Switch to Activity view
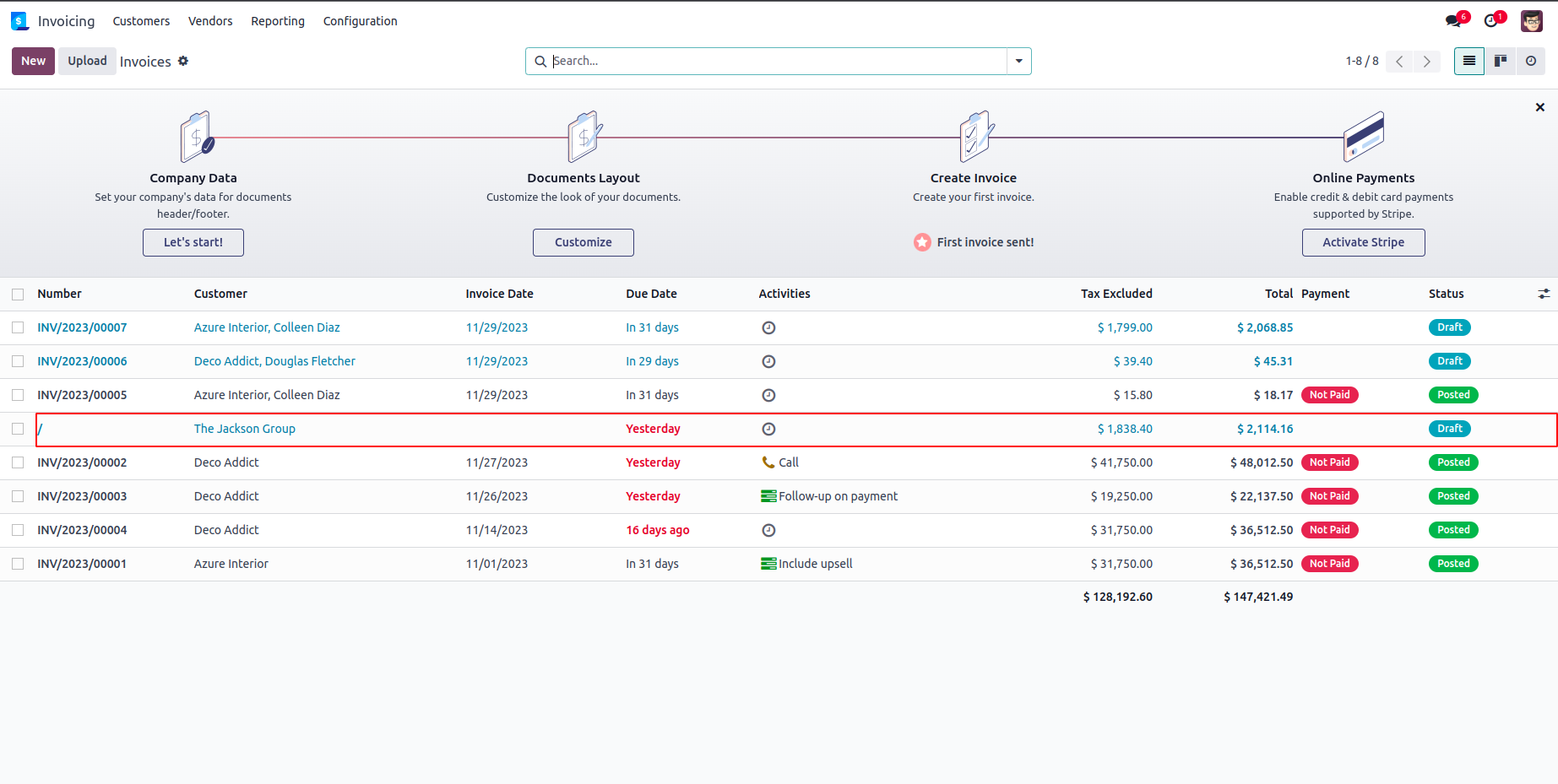This screenshot has height=784, width=1558. pos(1531,61)
